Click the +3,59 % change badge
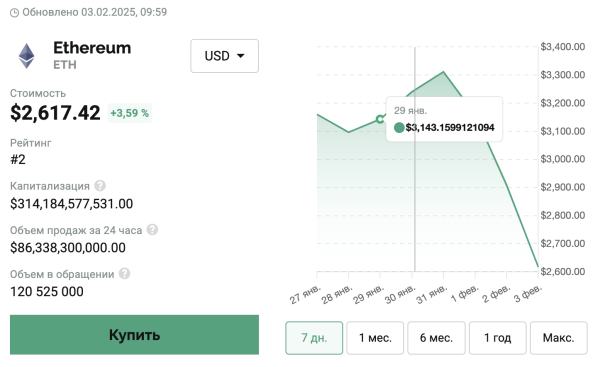 (x=130, y=113)
